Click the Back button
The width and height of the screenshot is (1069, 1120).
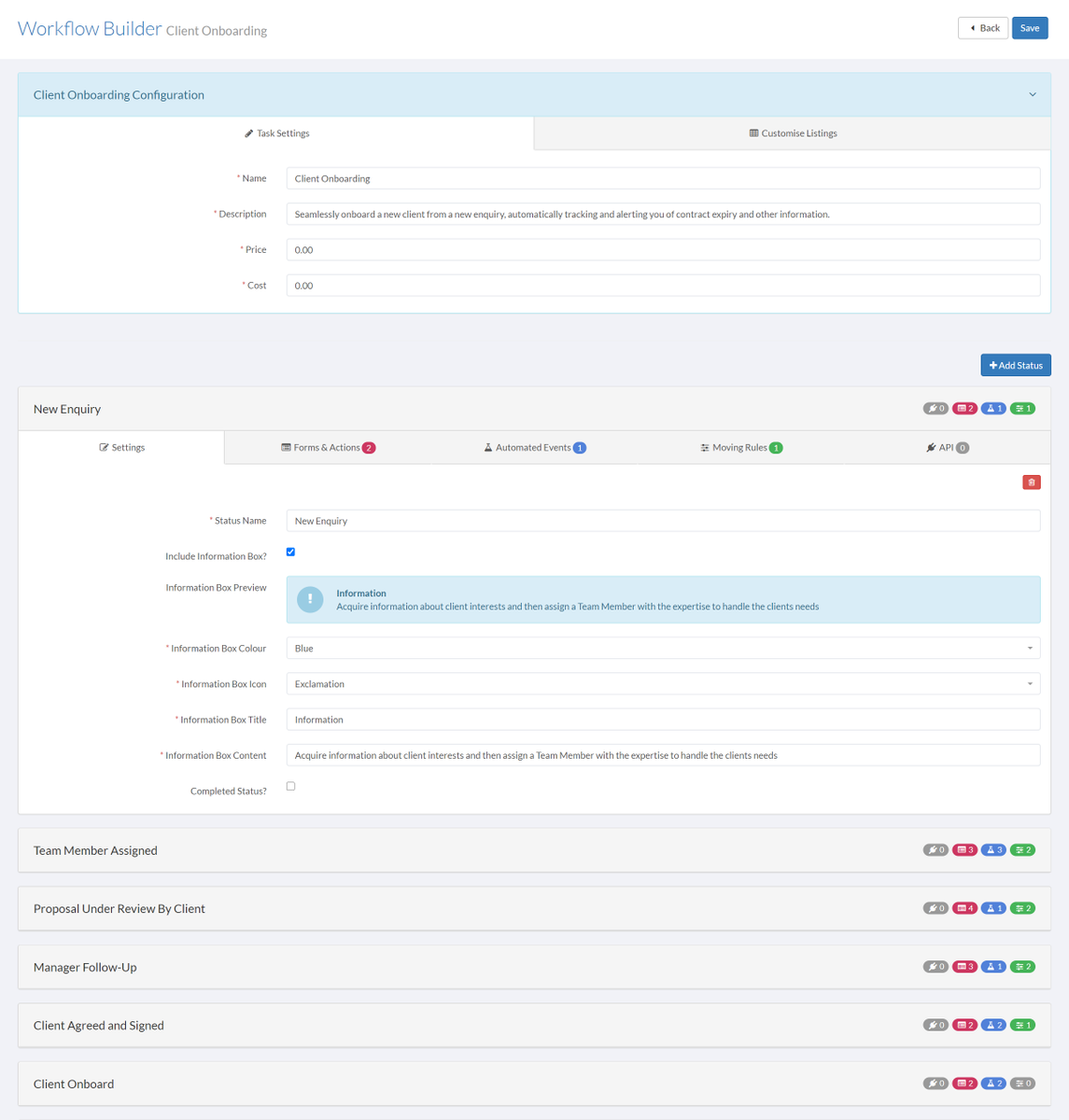click(x=983, y=28)
